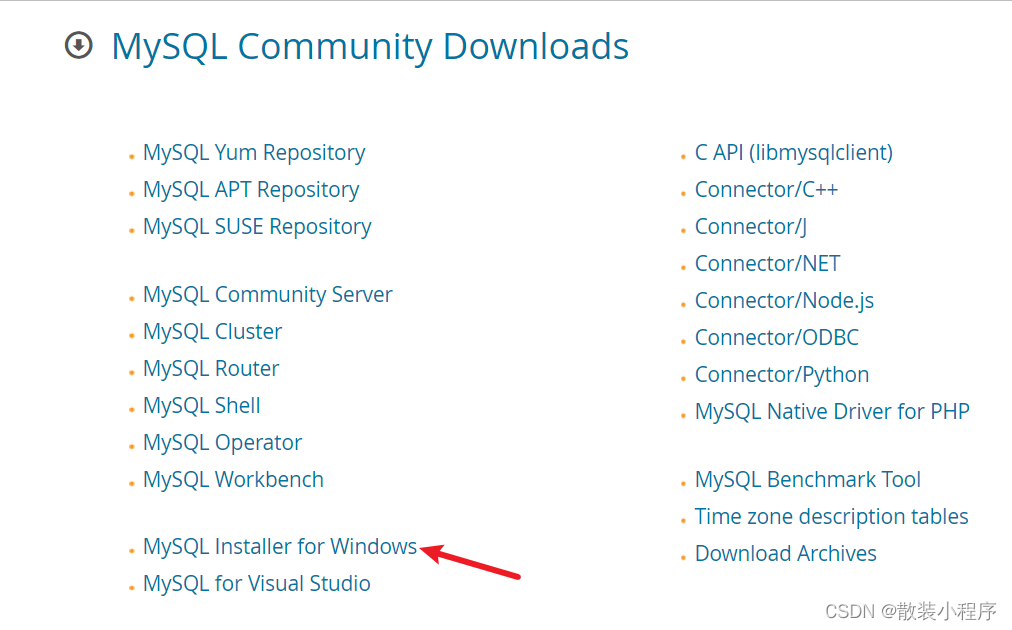Open the Connector/J link
The height and width of the screenshot is (630, 1012).
[x=751, y=227]
